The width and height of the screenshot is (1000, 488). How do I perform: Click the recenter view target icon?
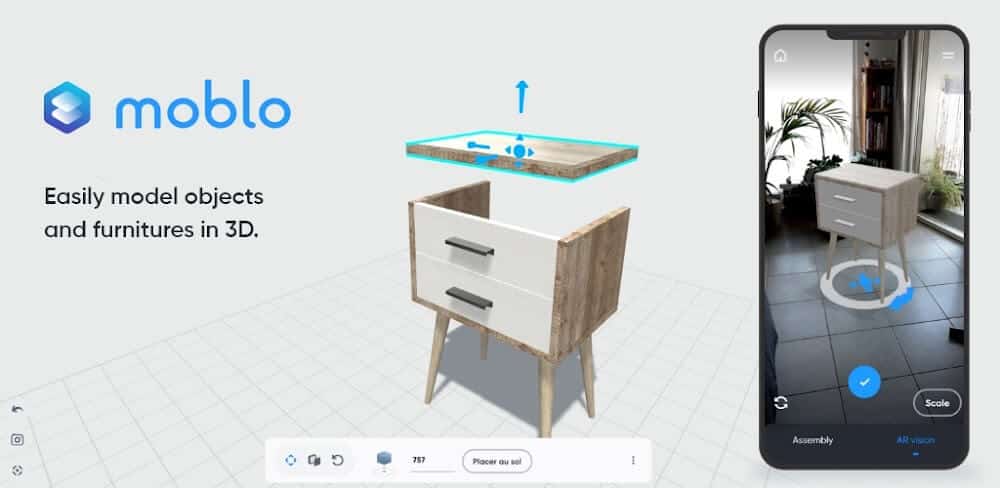(17, 469)
